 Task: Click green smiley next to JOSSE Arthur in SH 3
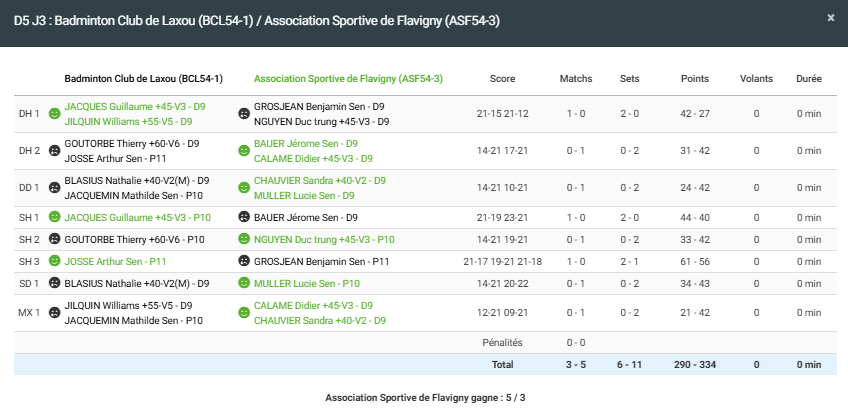pyautogui.click(x=54, y=261)
